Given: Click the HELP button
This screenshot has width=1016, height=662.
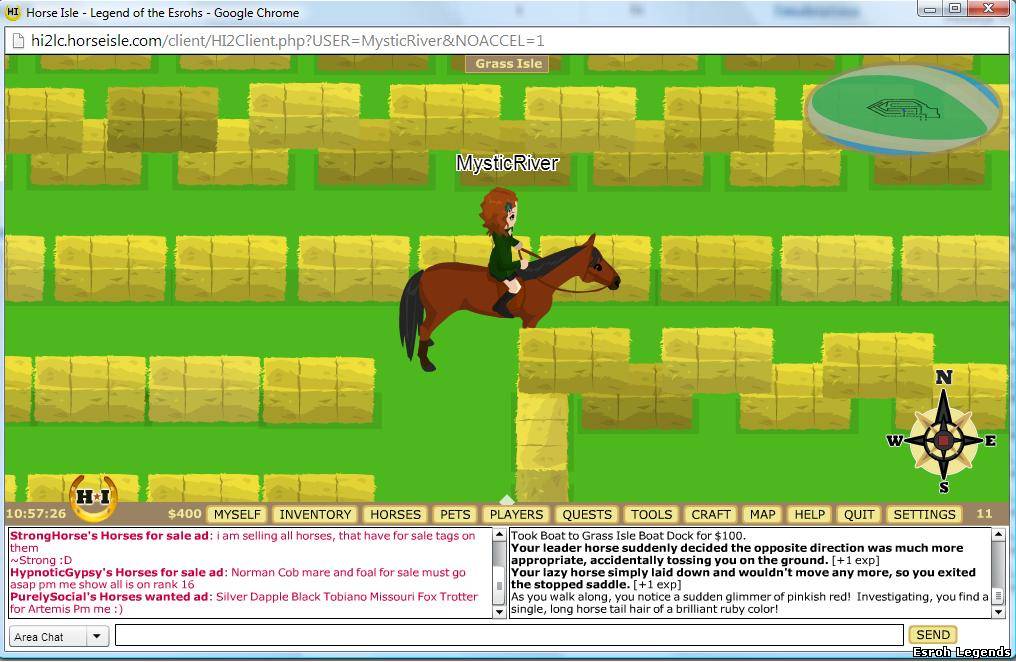Looking at the screenshot, I should click(x=809, y=514).
